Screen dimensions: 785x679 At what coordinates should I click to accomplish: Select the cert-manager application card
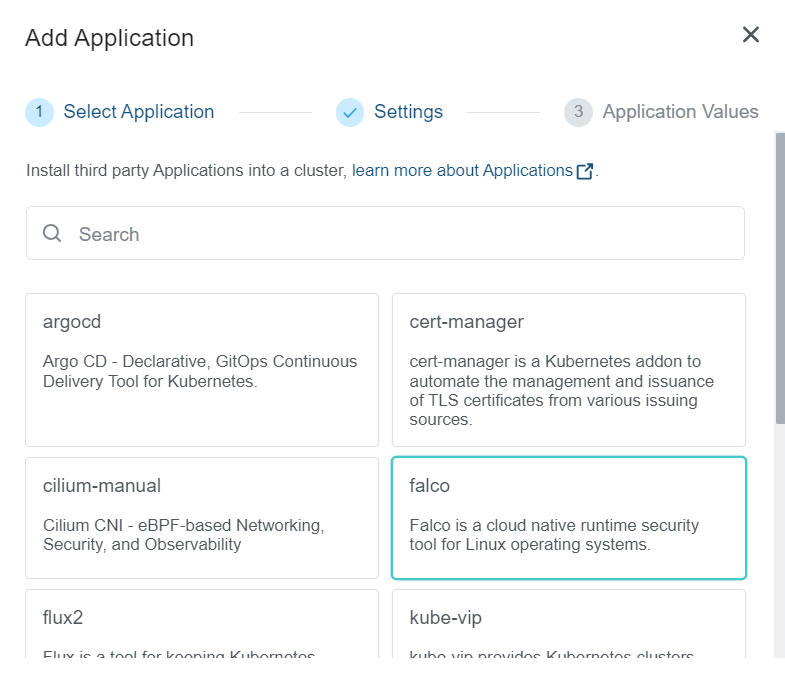569,370
